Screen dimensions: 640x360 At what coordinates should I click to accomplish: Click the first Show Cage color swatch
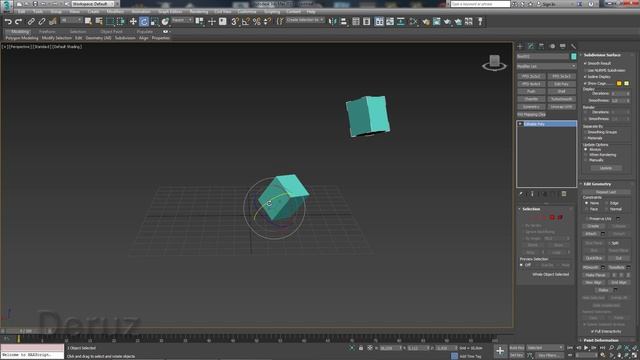coord(619,83)
